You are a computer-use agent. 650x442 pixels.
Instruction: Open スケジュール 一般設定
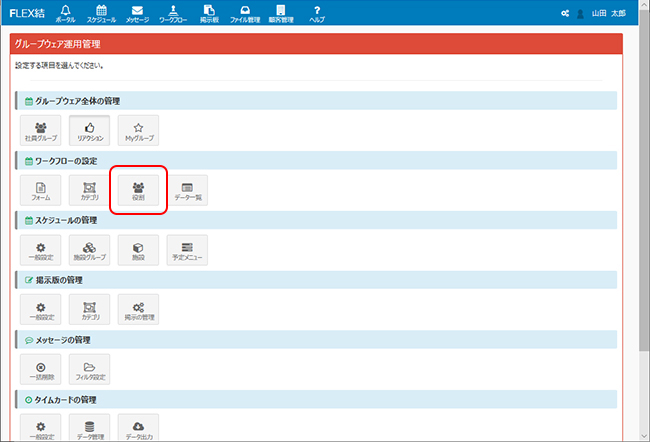(41, 250)
